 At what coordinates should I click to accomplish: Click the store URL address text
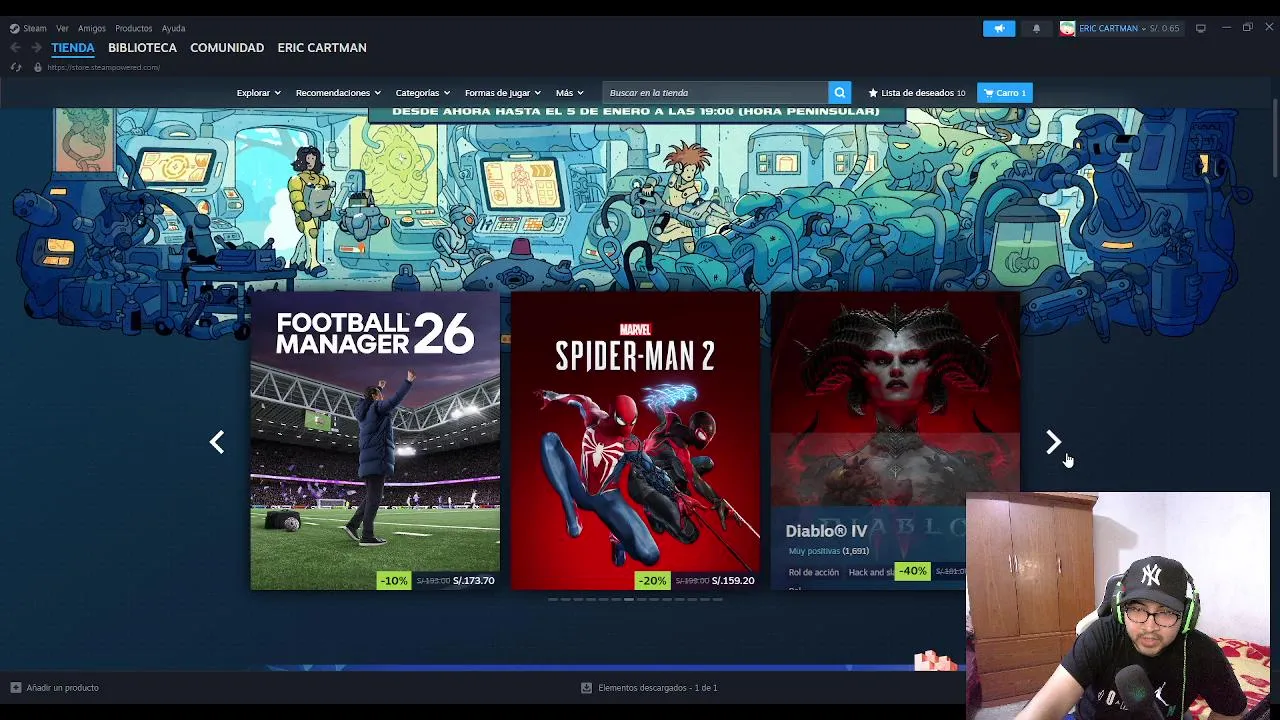pyautogui.click(x=104, y=67)
